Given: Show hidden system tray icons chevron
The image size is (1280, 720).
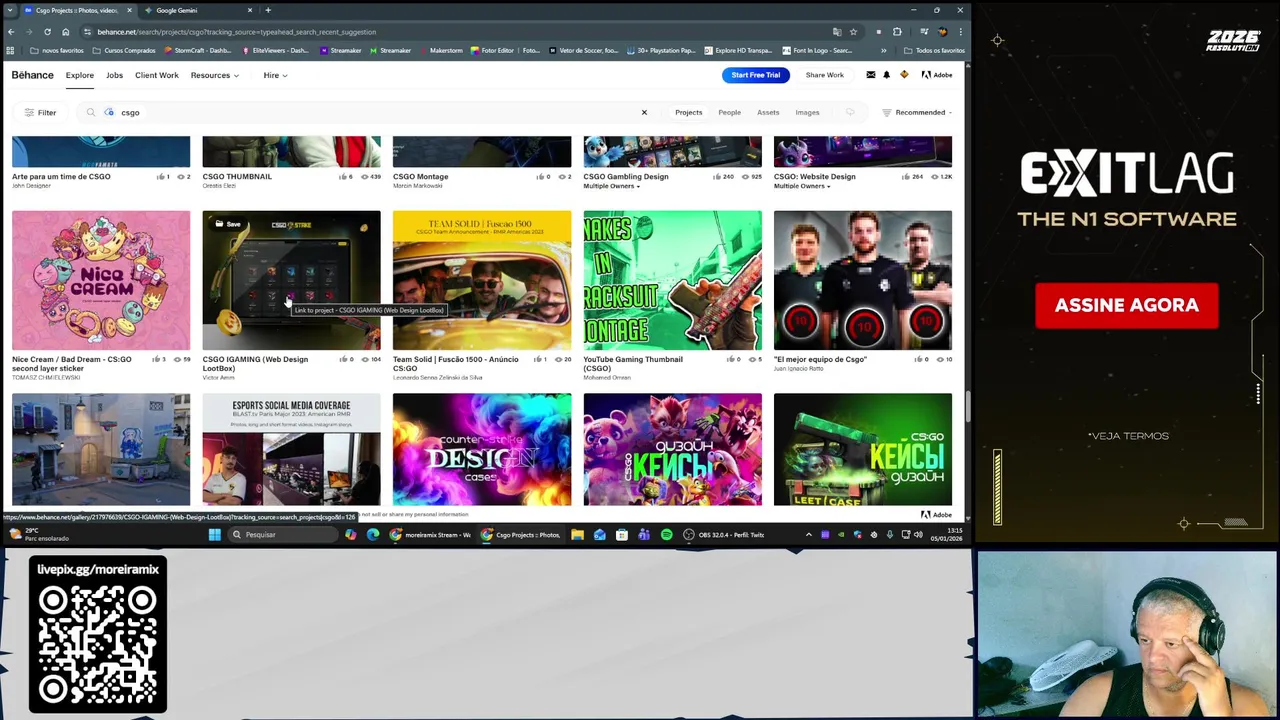Looking at the screenshot, I should (809, 535).
